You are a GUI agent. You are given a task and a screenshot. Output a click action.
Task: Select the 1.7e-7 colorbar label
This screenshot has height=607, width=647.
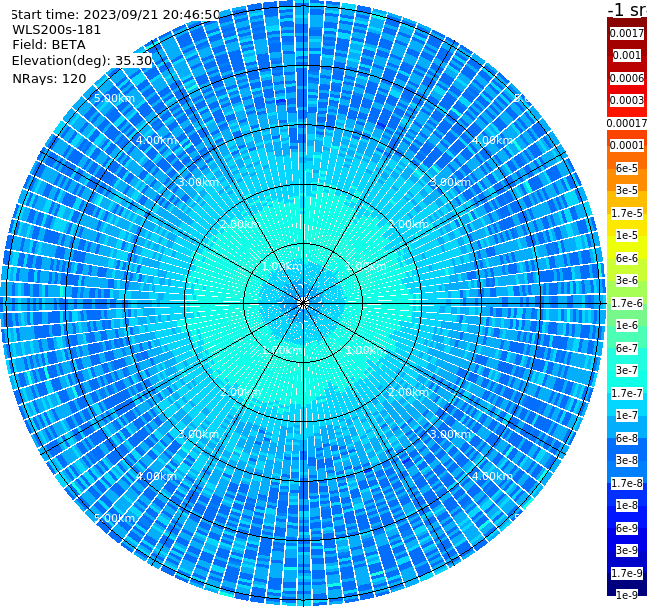[627, 393]
